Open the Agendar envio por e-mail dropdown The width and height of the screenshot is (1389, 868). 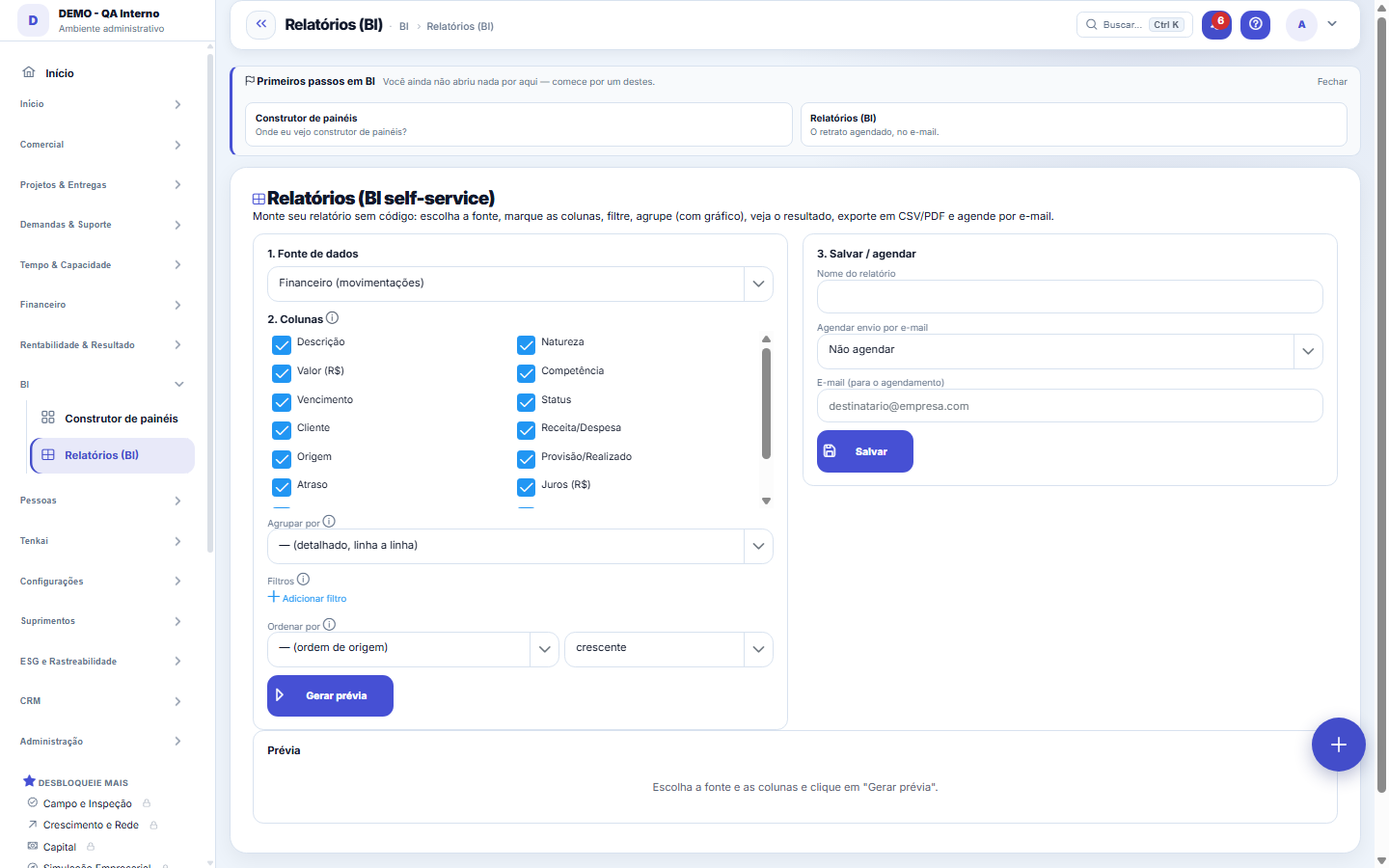[1070, 351]
